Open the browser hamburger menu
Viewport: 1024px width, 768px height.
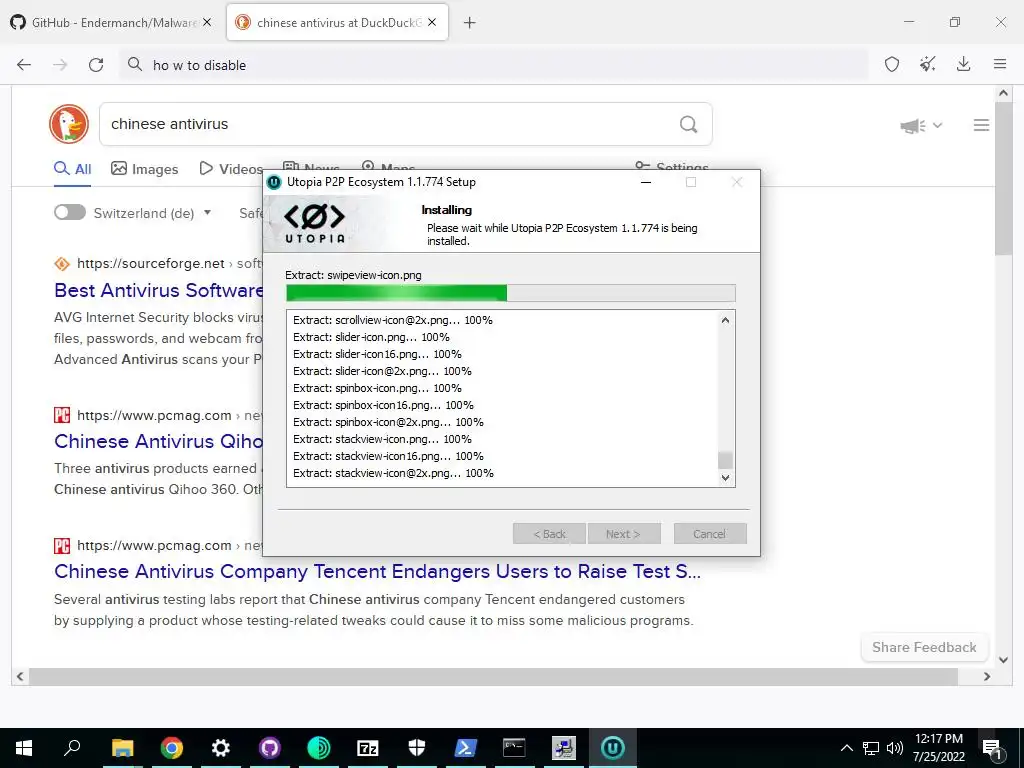(x=1000, y=64)
